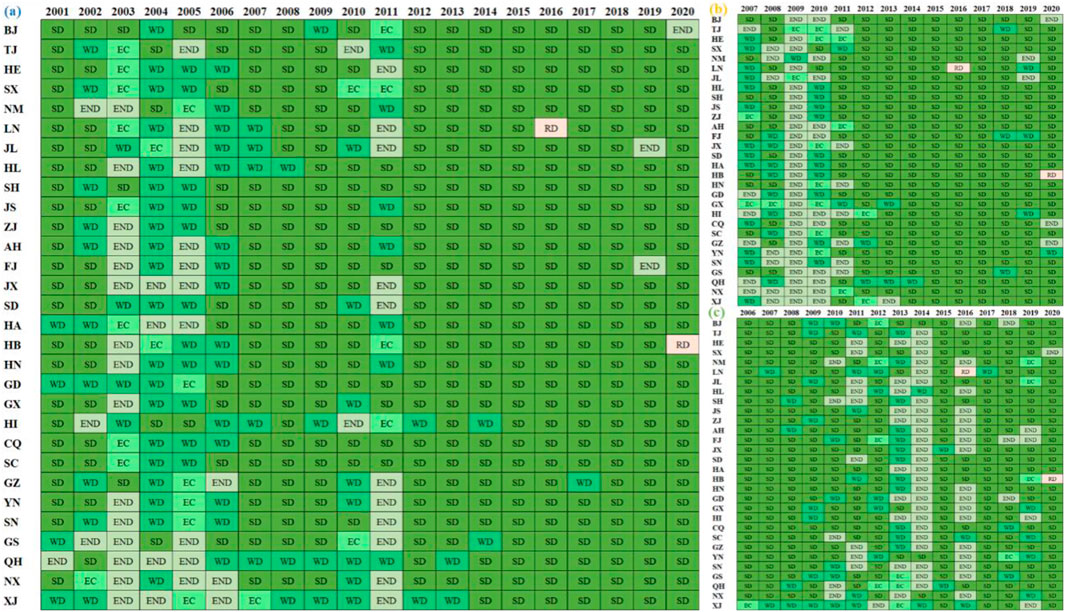Viewport: 1065px width, 612px height.
Task: Click panel (a) GZ row's 2006 END cell
Action: [x=221, y=483]
